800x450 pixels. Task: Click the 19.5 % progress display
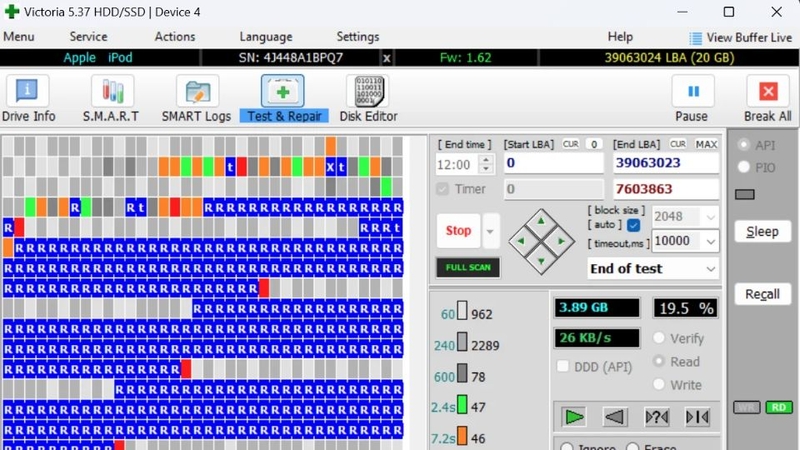686,308
